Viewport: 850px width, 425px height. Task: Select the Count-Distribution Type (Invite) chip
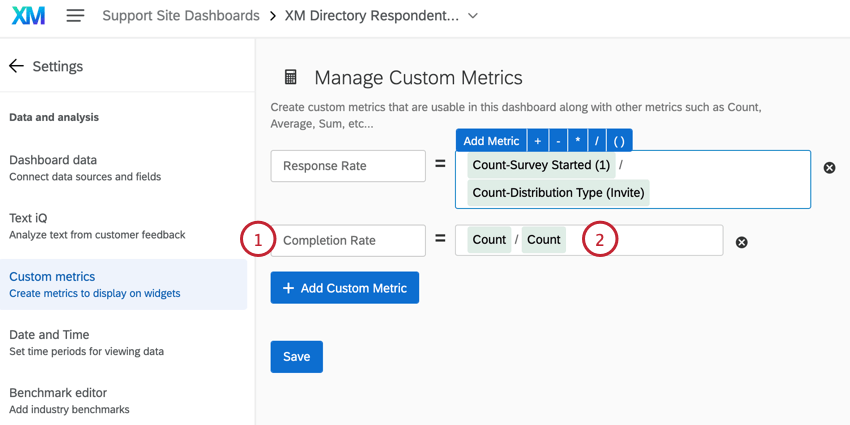(x=558, y=193)
